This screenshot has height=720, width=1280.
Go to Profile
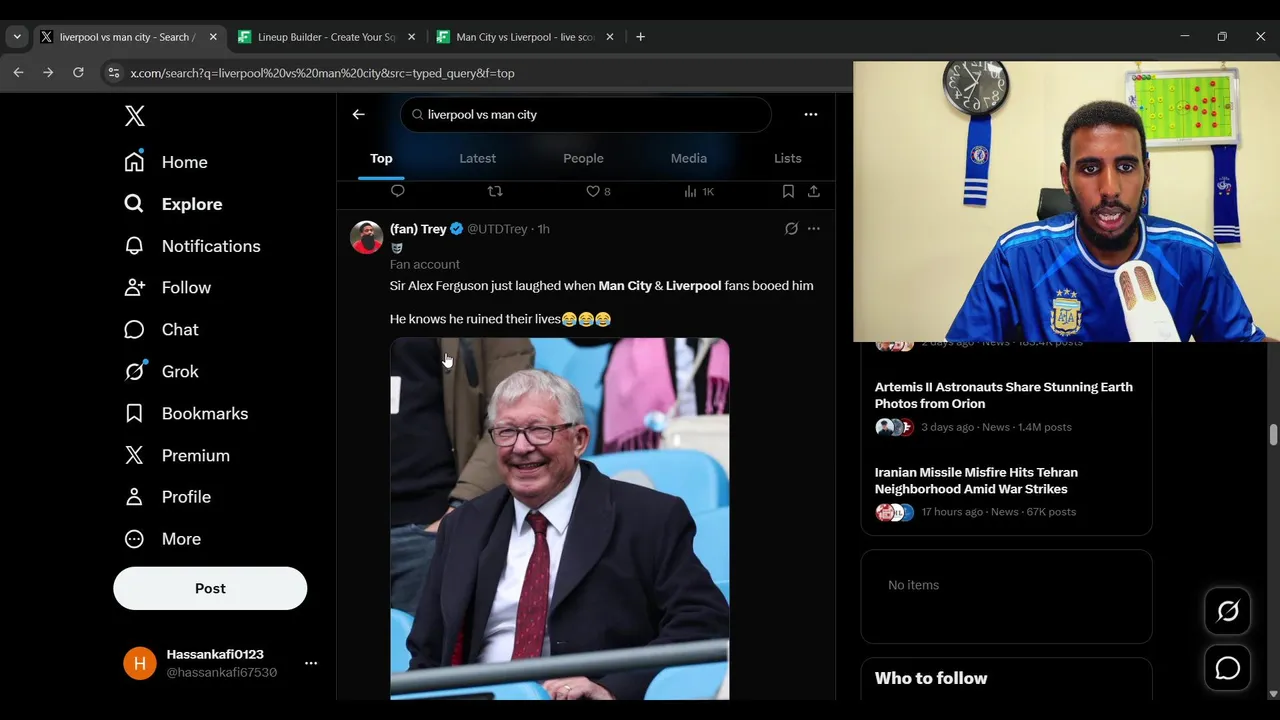(x=167, y=497)
